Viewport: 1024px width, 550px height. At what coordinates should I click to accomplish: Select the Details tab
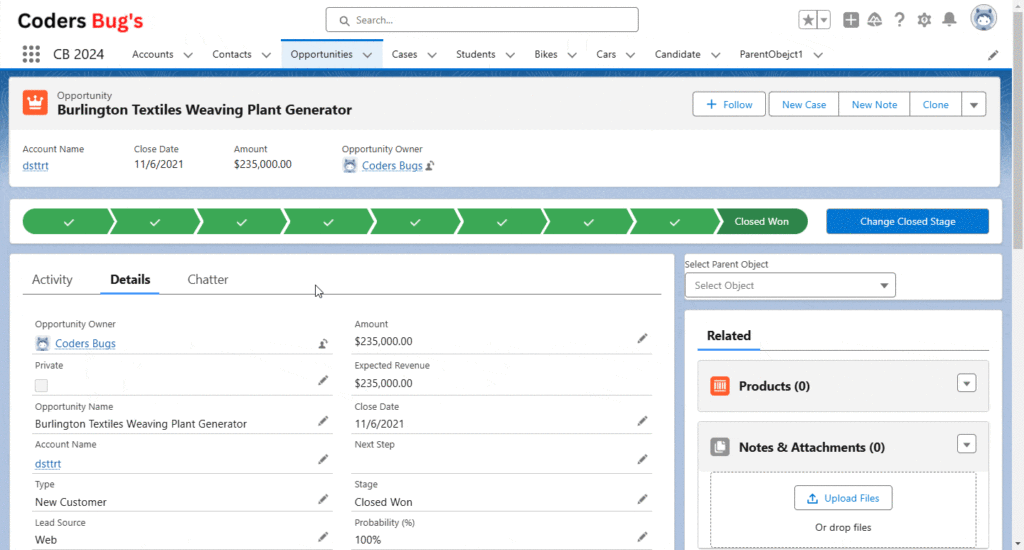pos(130,280)
